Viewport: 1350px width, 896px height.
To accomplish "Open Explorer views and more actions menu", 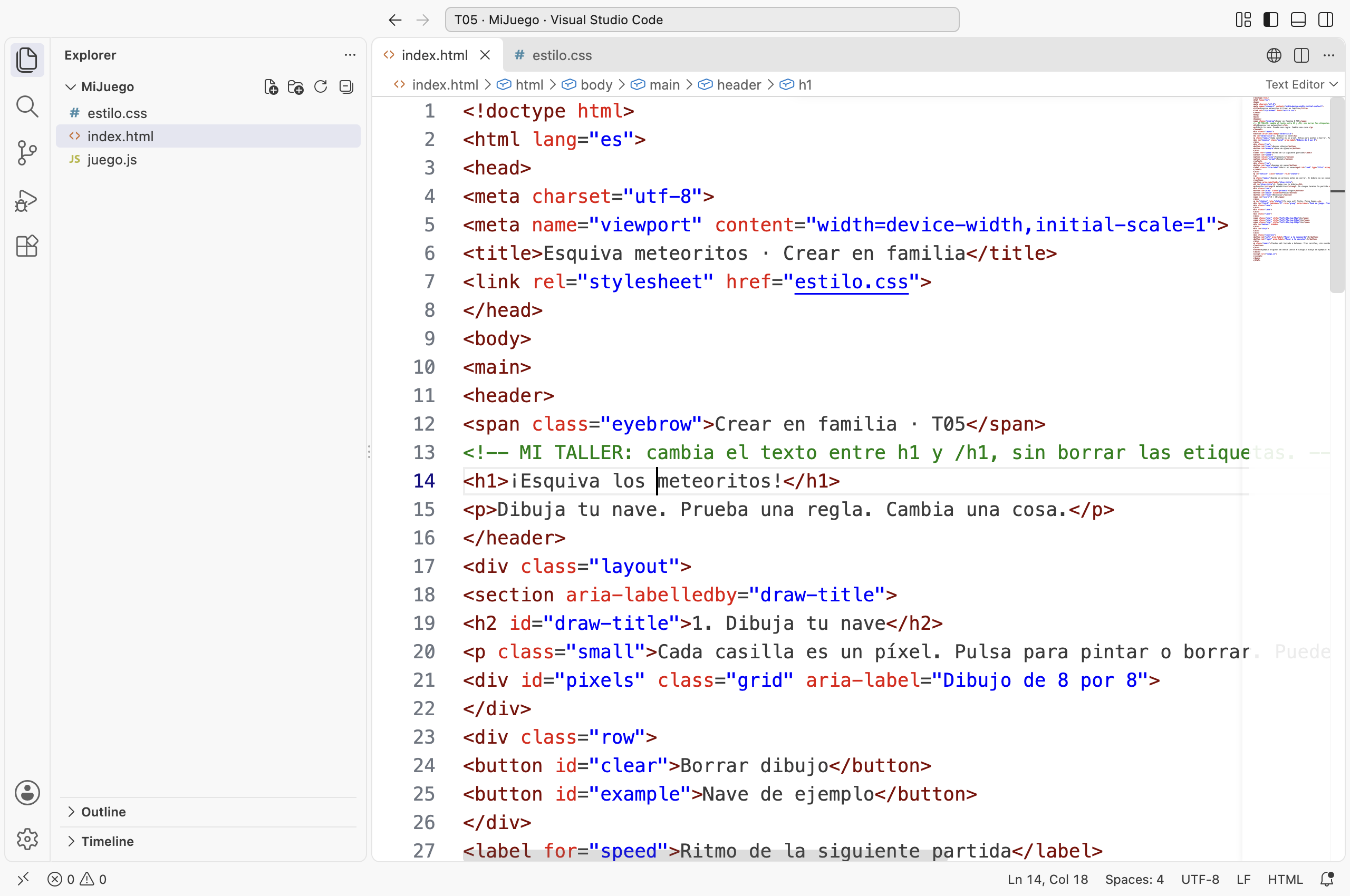I will [350, 55].
